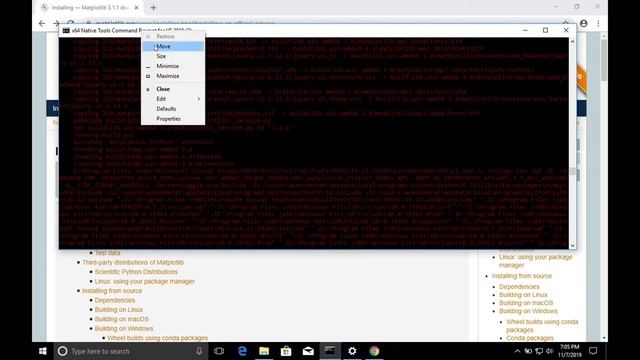
Task: Open Mail app from taskbar
Action: (308, 351)
